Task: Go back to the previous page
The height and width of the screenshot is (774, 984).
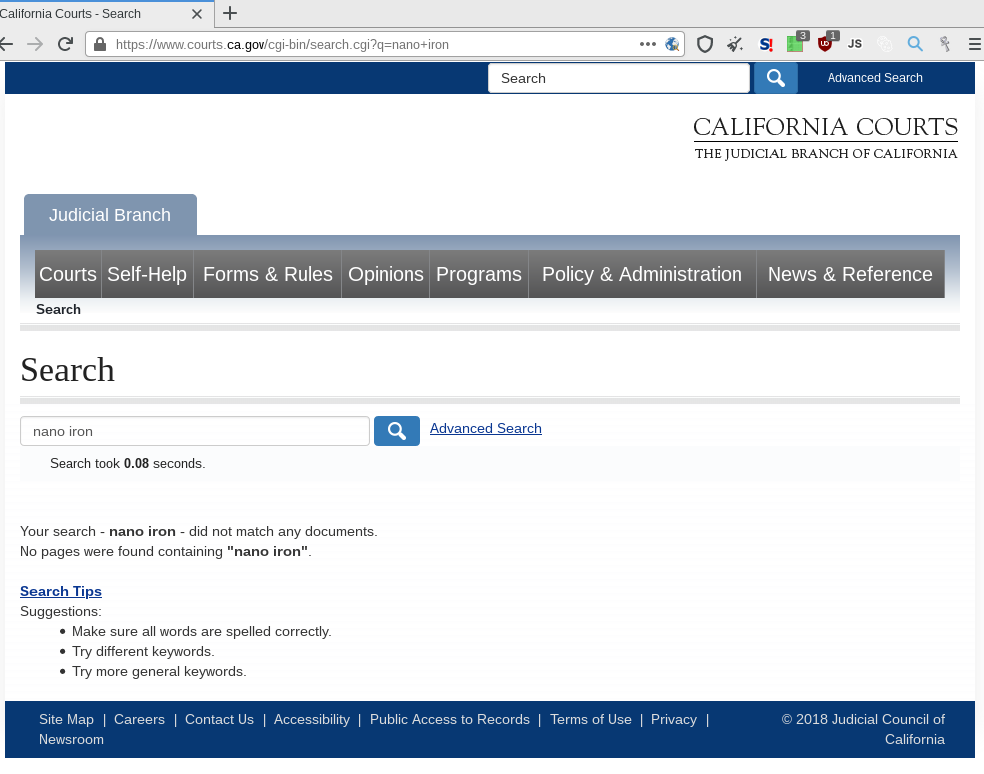Action: [x=6, y=45]
